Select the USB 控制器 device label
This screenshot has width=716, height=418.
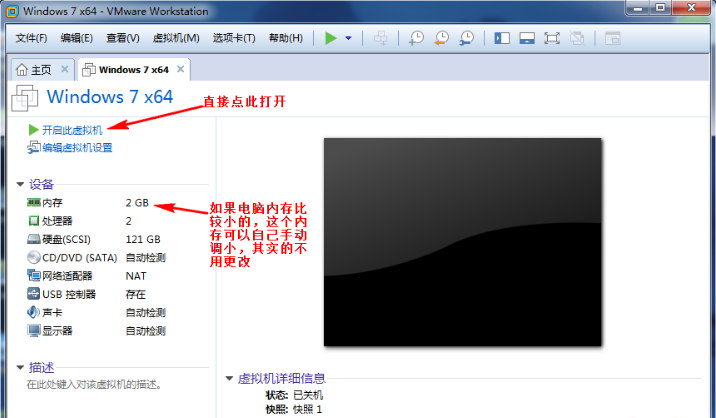click(69, 294)
